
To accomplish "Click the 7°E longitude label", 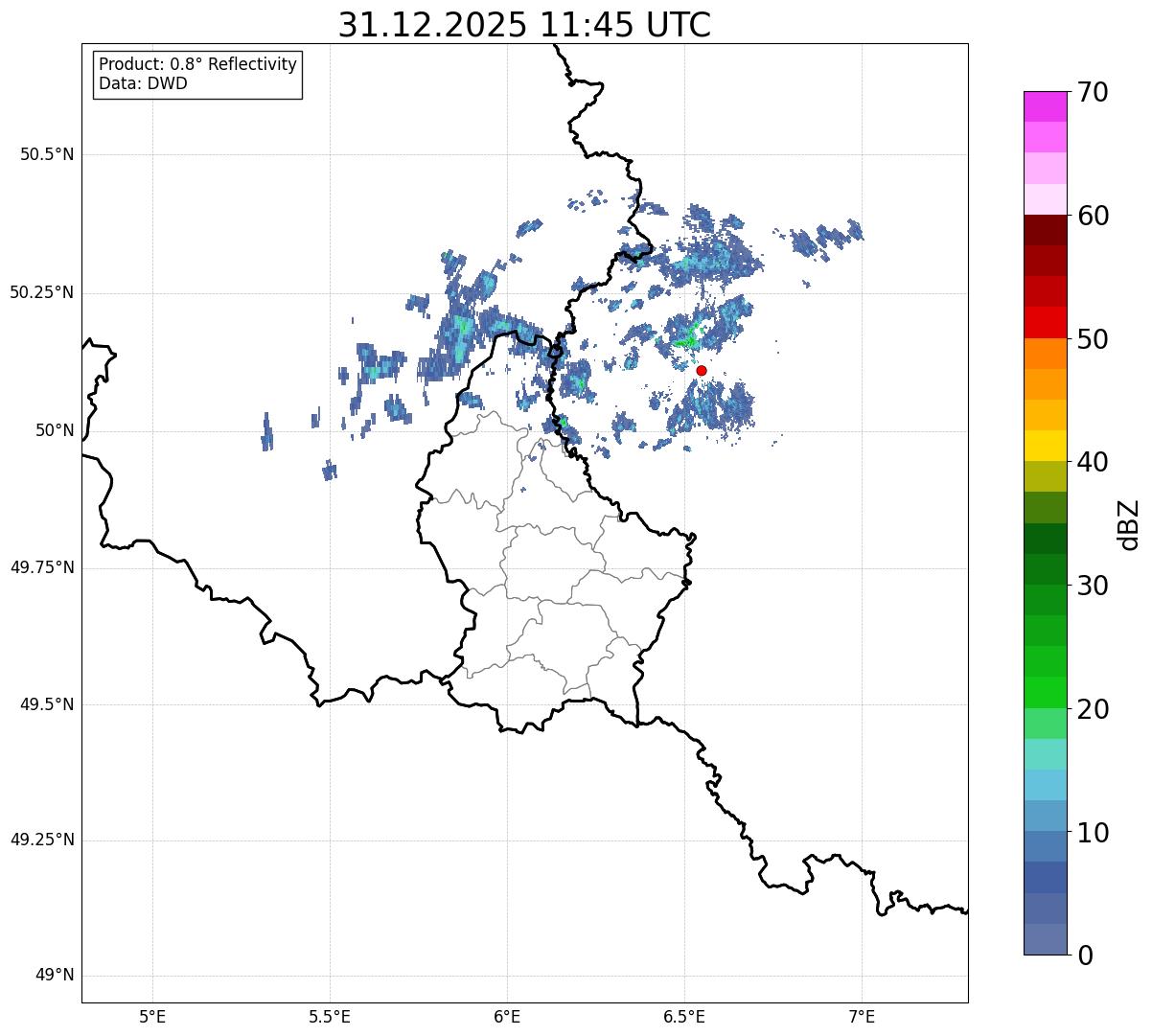I will (x=862, y=1016).
